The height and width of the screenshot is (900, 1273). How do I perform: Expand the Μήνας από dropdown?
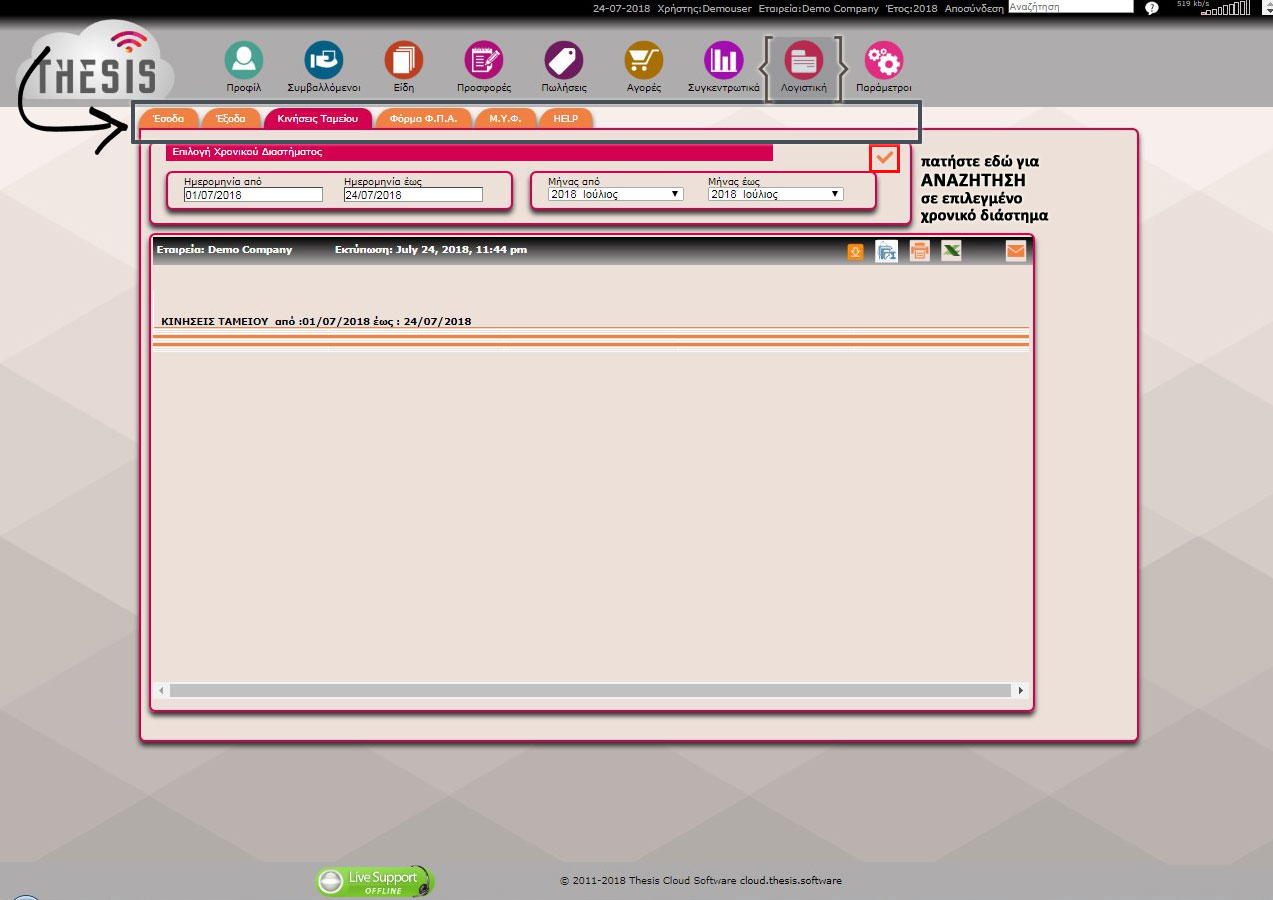point(616,194)
